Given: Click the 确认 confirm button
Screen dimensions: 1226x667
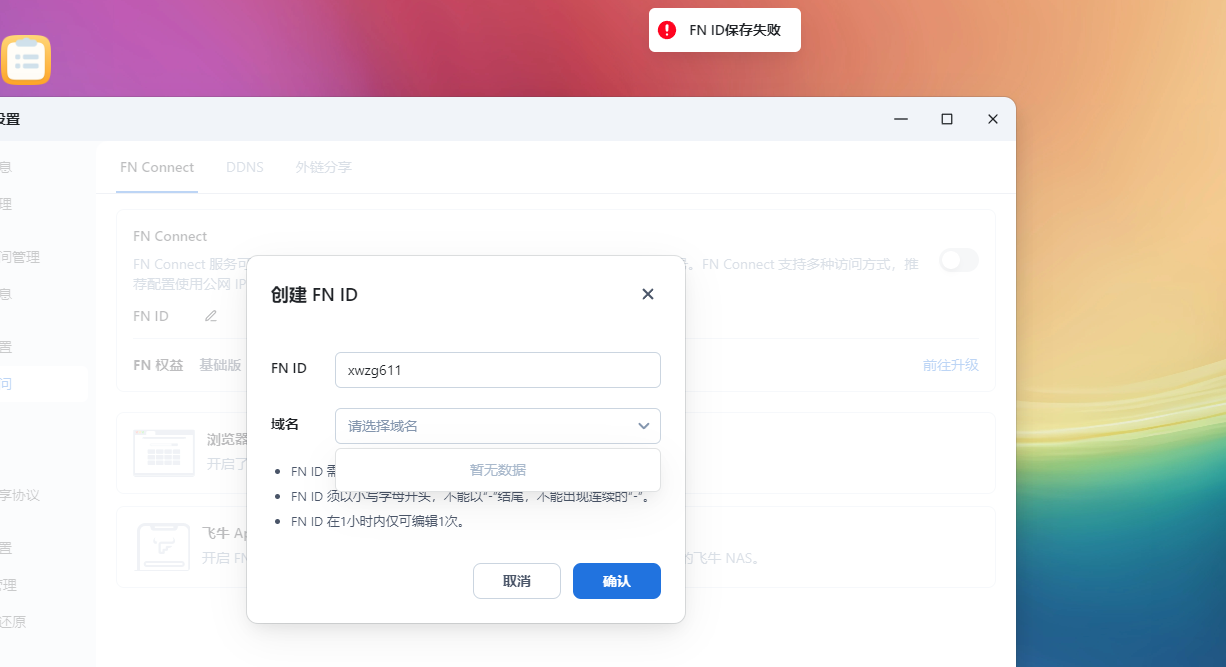Looking at the screenshot, I should coord(616,581).
